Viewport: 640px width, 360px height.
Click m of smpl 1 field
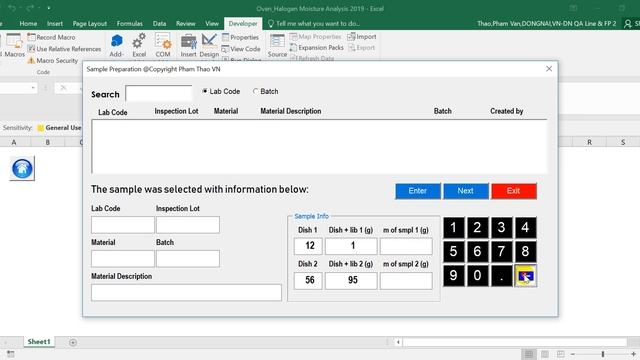406,246
